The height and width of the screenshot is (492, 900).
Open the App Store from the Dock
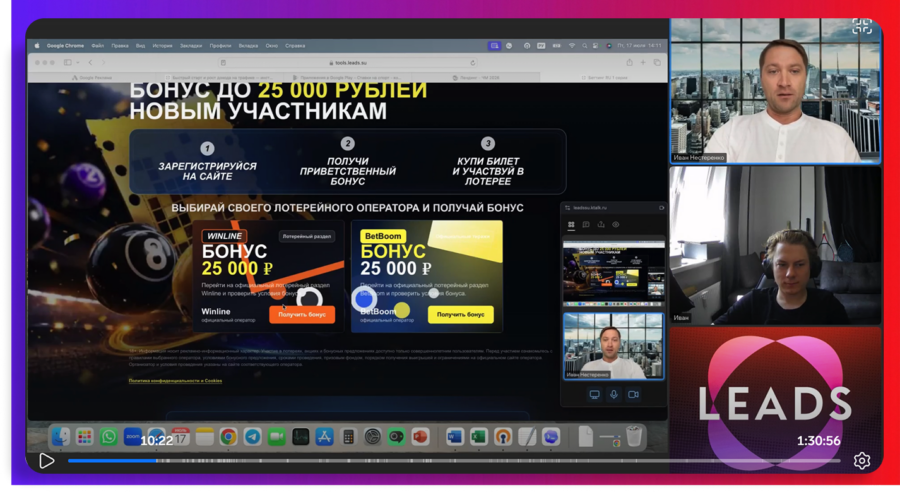click(x=324, y=437)
